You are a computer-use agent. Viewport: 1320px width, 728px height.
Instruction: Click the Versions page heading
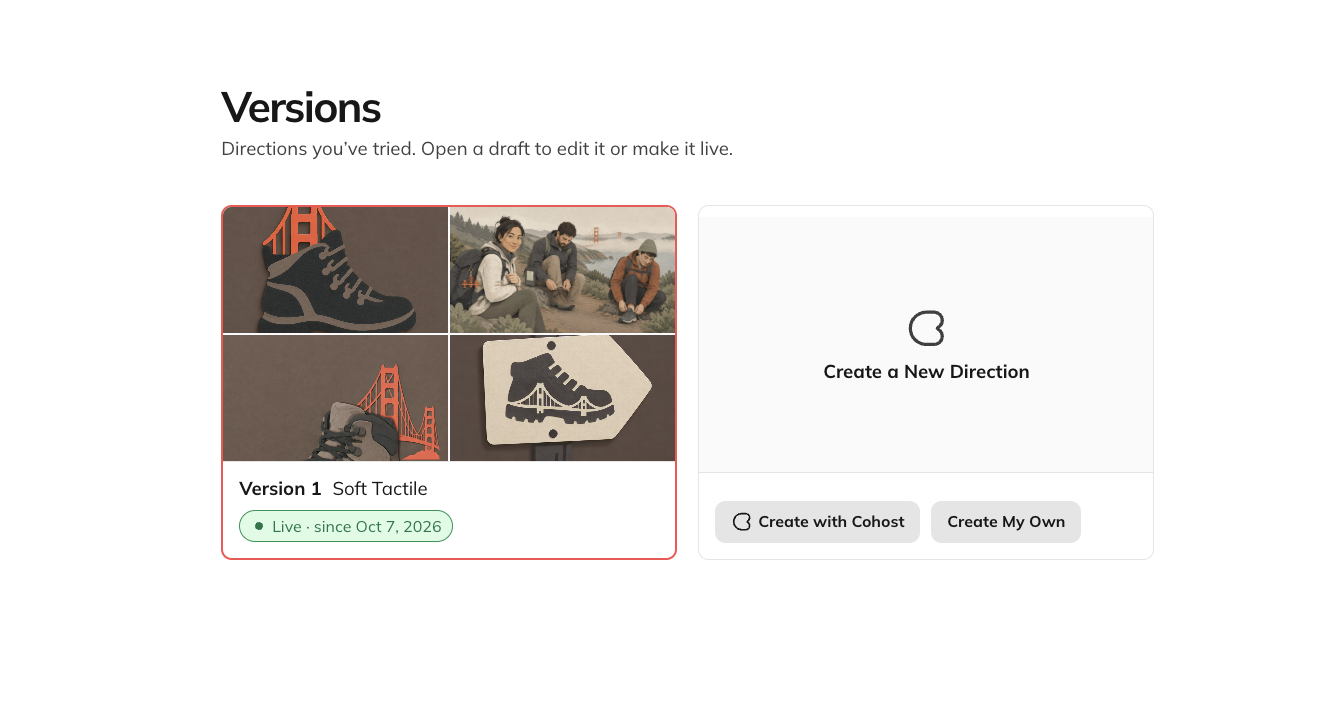(x=301, y=107)
